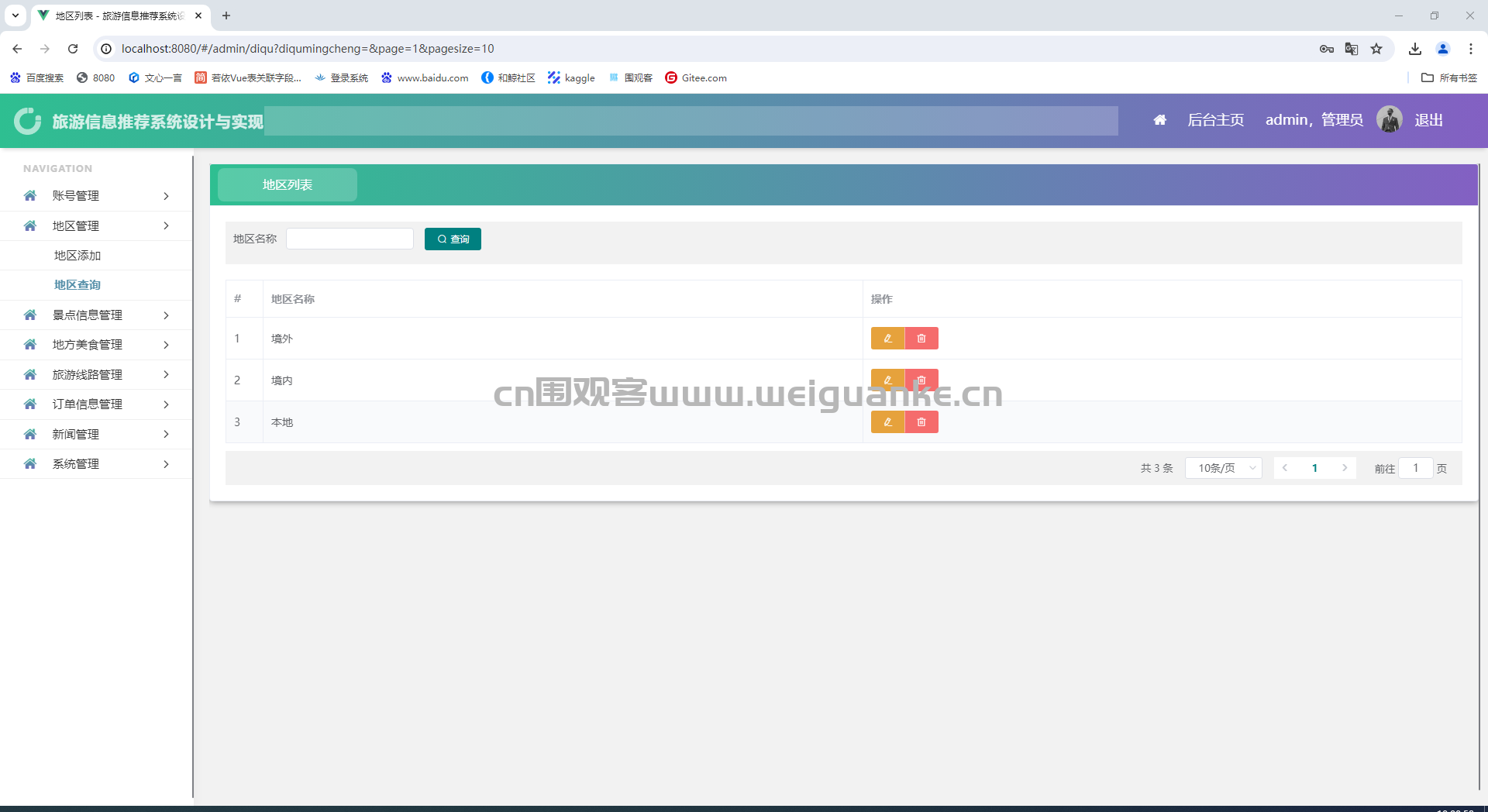Open kaggle bookmark
Image resolution: width=1488 pixels, height=812 pixels.
click(571, 77)
